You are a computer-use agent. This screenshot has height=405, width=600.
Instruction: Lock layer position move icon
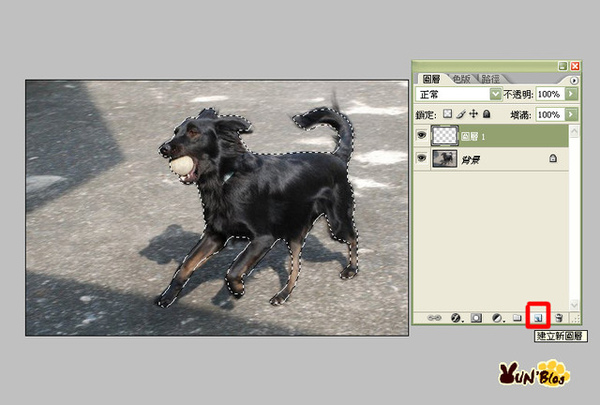pos(474,114)
